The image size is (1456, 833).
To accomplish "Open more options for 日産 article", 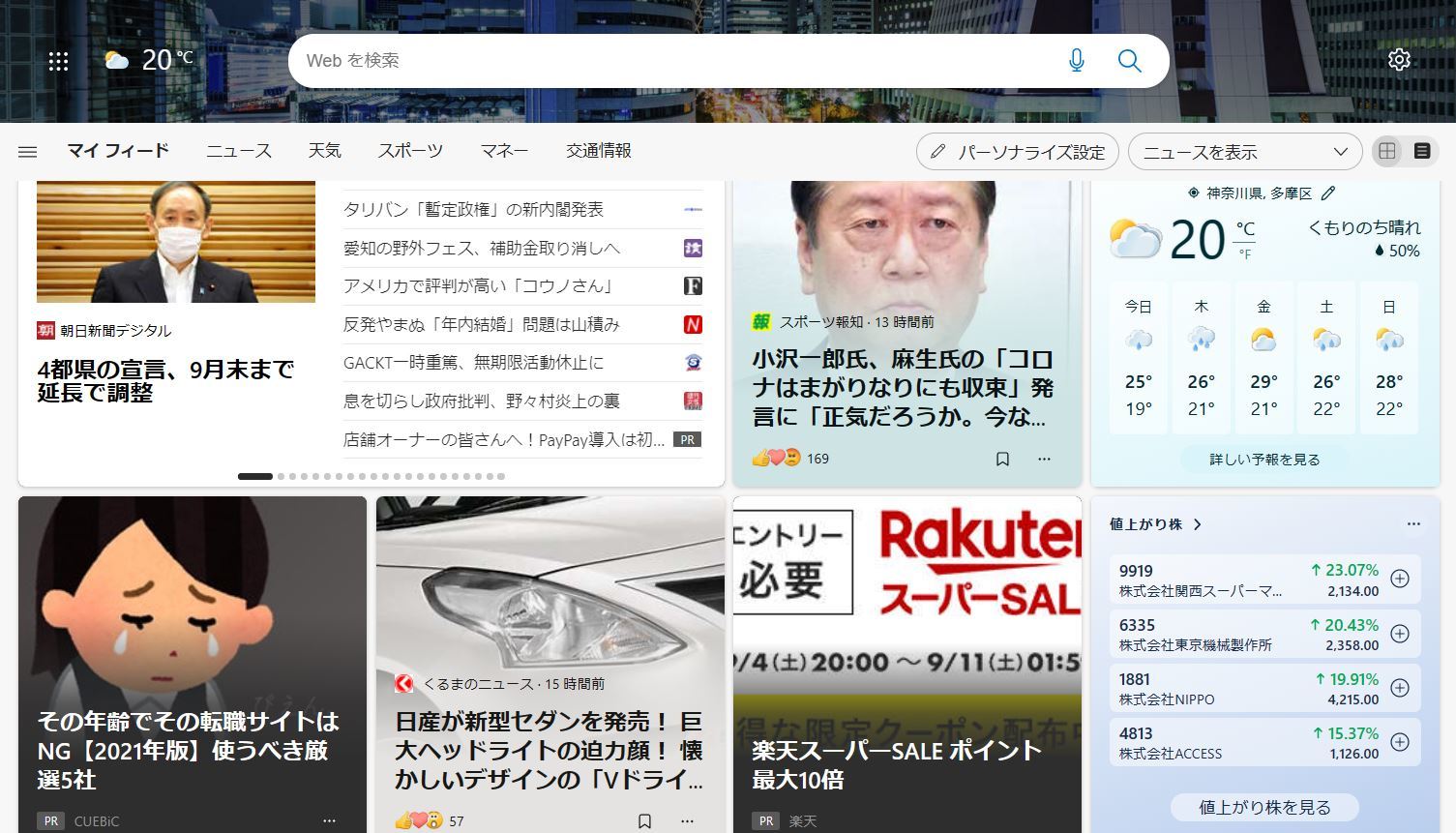I will point(687,820).
